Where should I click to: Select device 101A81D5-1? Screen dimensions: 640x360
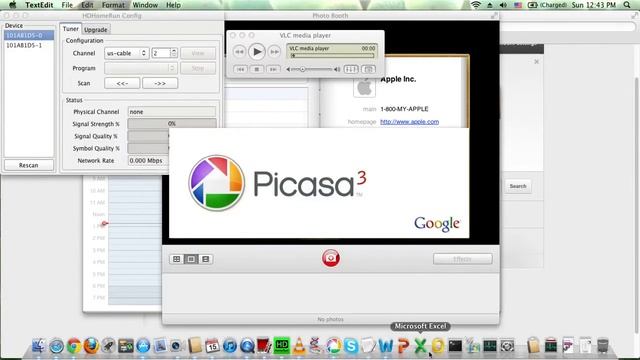29,45
